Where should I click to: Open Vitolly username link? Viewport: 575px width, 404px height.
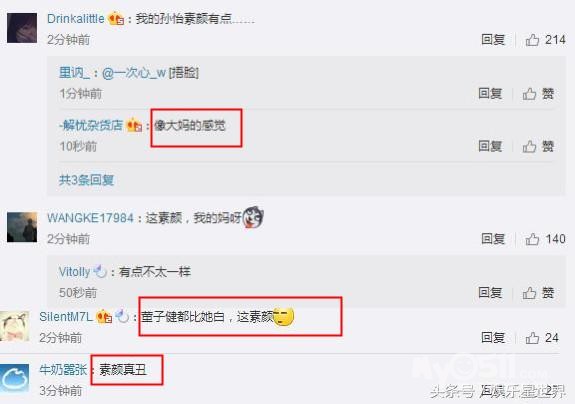pyautogui.click(x=74, y=272)
